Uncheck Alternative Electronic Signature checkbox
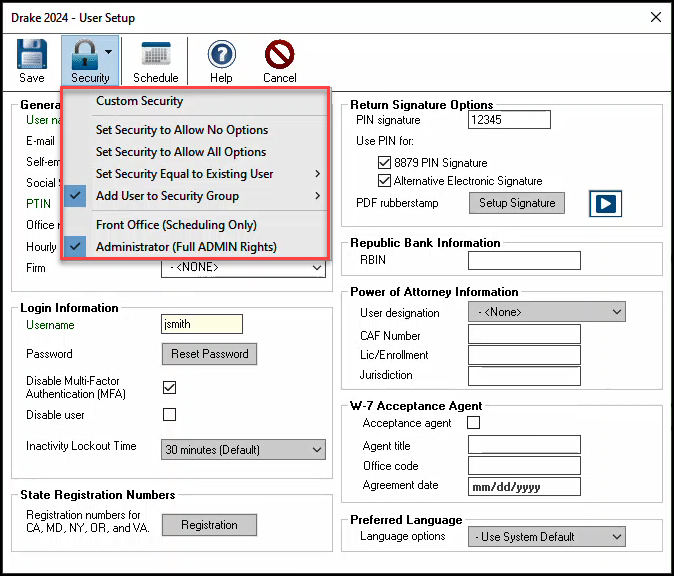The image size is (674, 576). [384, 181]
